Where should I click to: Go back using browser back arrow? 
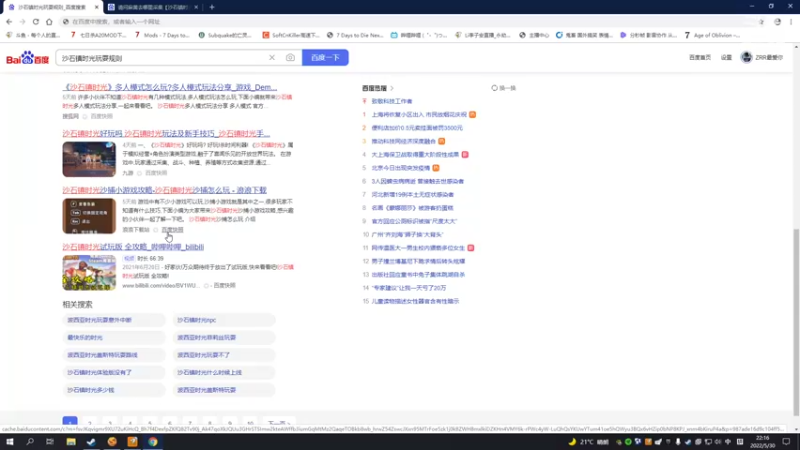[x=9, y=21]
